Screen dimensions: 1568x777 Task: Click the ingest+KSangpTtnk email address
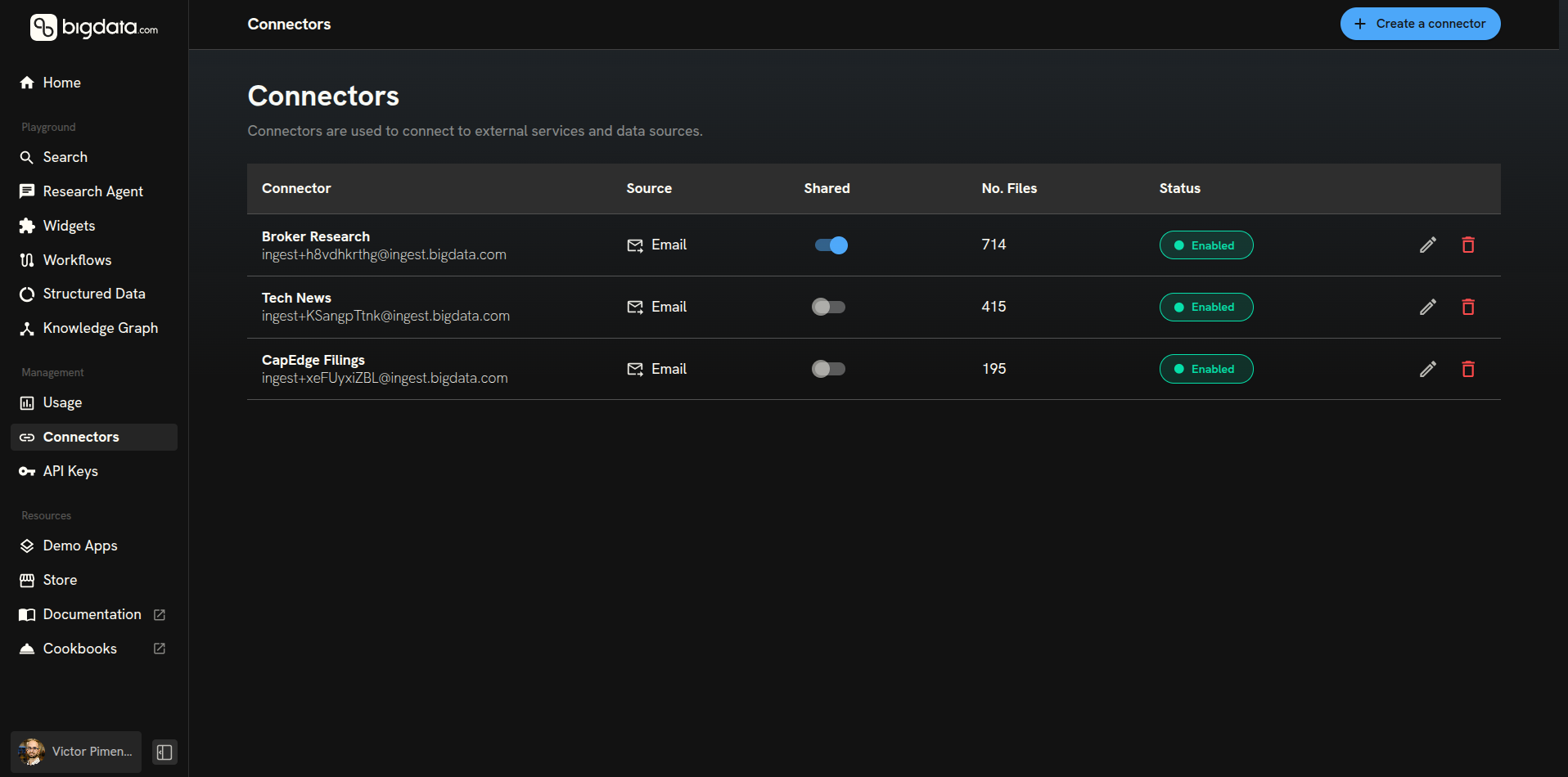pyautogui.click(x=385, y=316)
